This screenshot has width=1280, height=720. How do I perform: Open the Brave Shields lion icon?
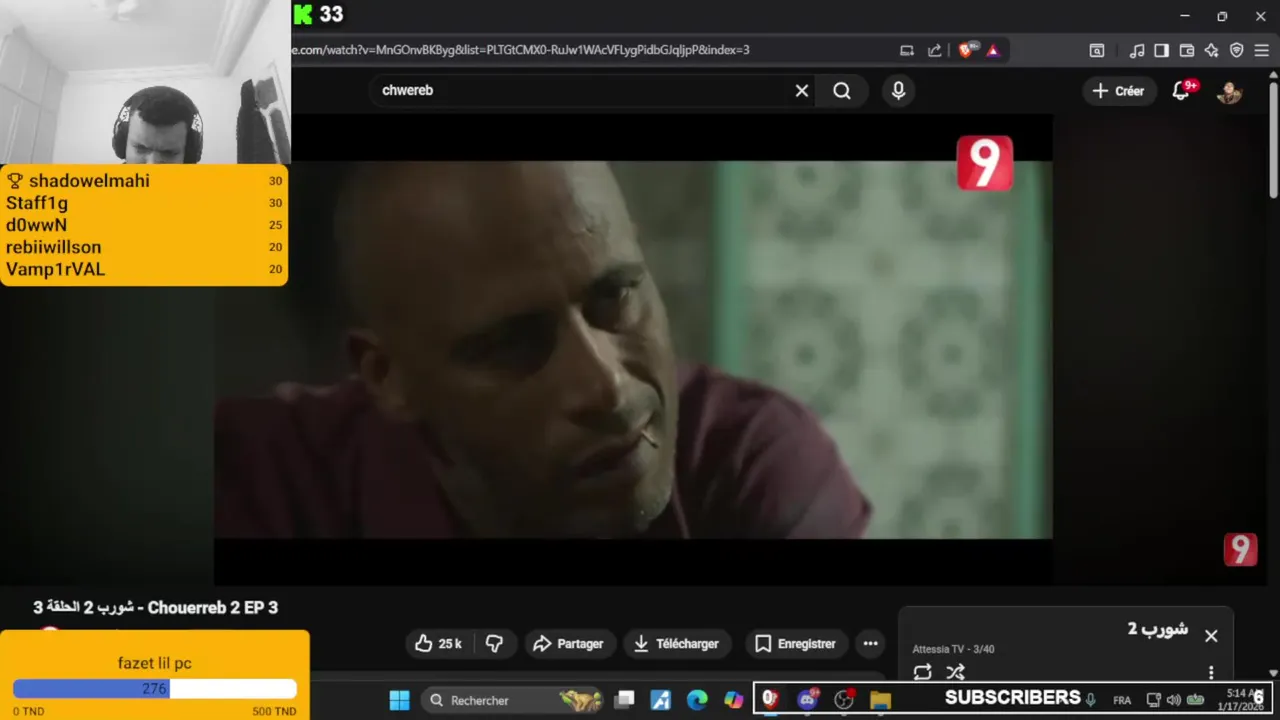tap(966, 50)
